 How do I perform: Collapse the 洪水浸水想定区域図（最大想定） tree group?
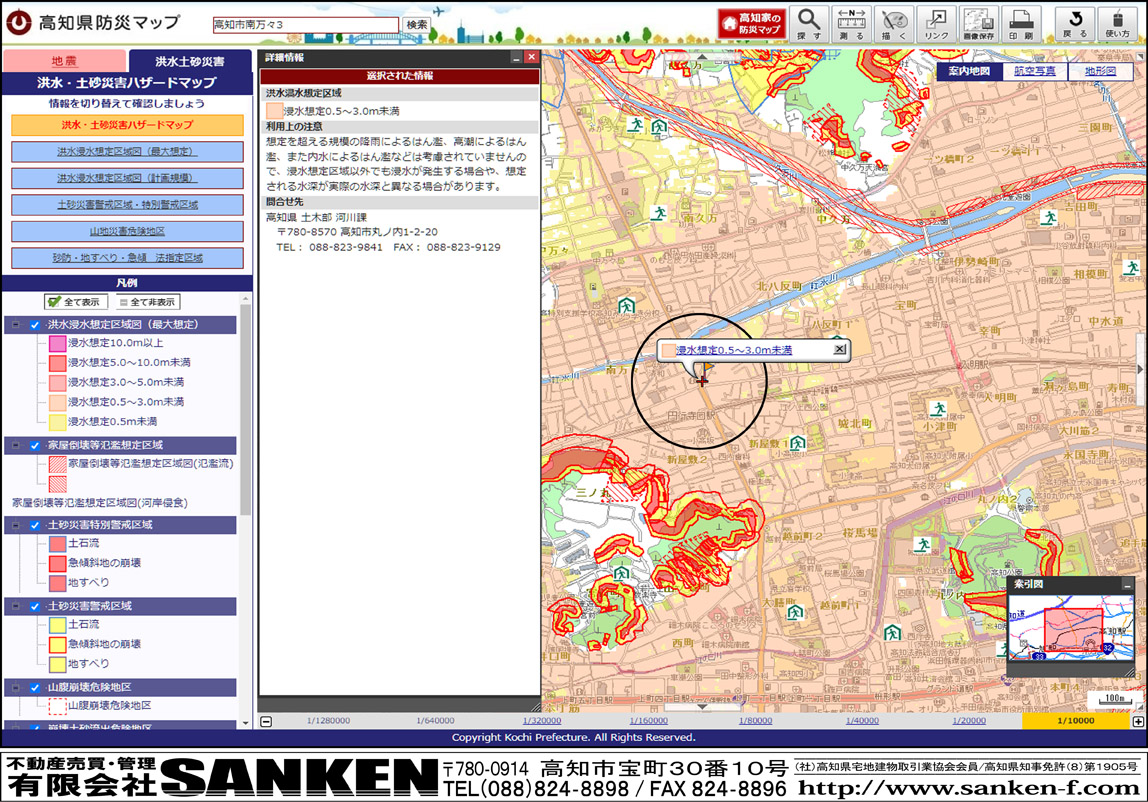click(15, 324)
